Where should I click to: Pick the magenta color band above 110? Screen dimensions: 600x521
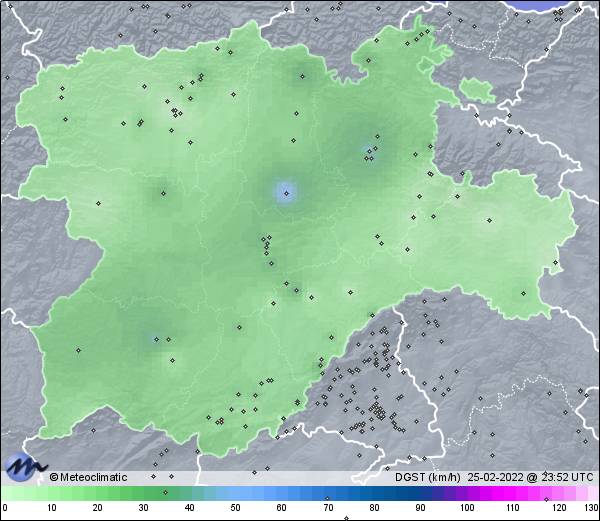click(x=513, y=493)
